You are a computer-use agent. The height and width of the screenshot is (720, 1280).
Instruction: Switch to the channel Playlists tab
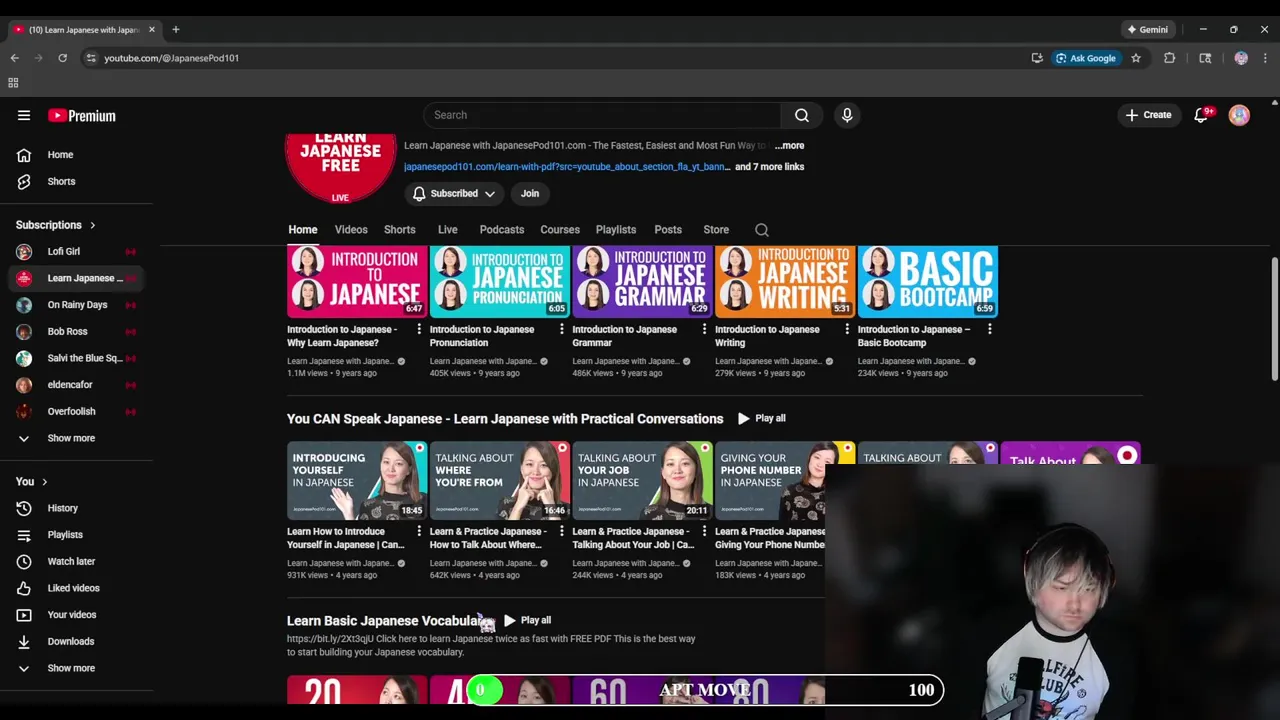(616, 230)
